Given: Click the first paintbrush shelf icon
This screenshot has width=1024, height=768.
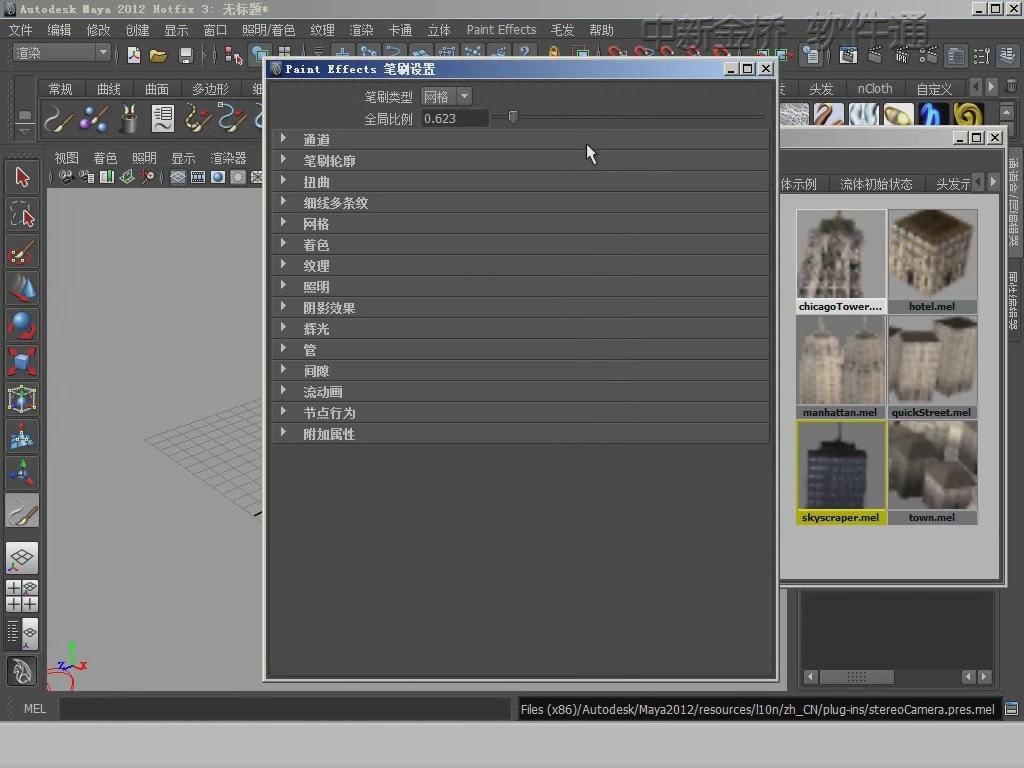Looking at the screenshot, I should click(x=59, y=119).
